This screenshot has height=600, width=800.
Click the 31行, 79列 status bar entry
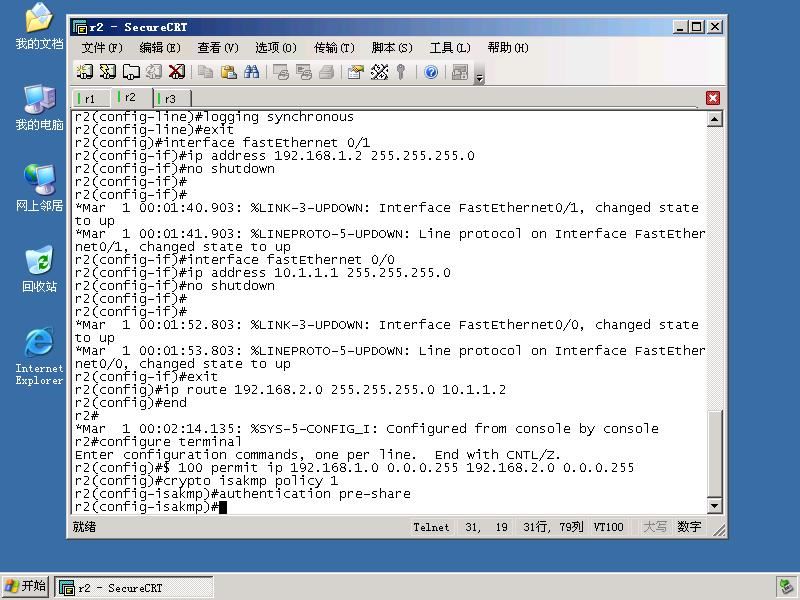pos(553,528)
